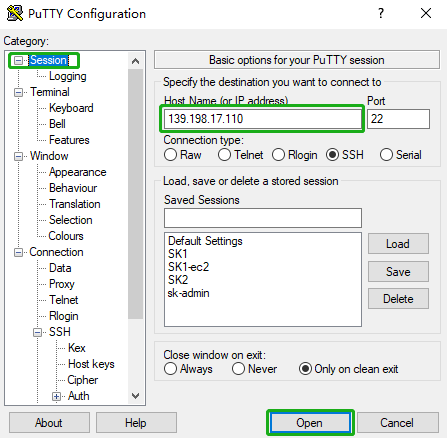This screenshot has width=447, height=438.
Task: Click the About button
Action: [x=49, y=423]
